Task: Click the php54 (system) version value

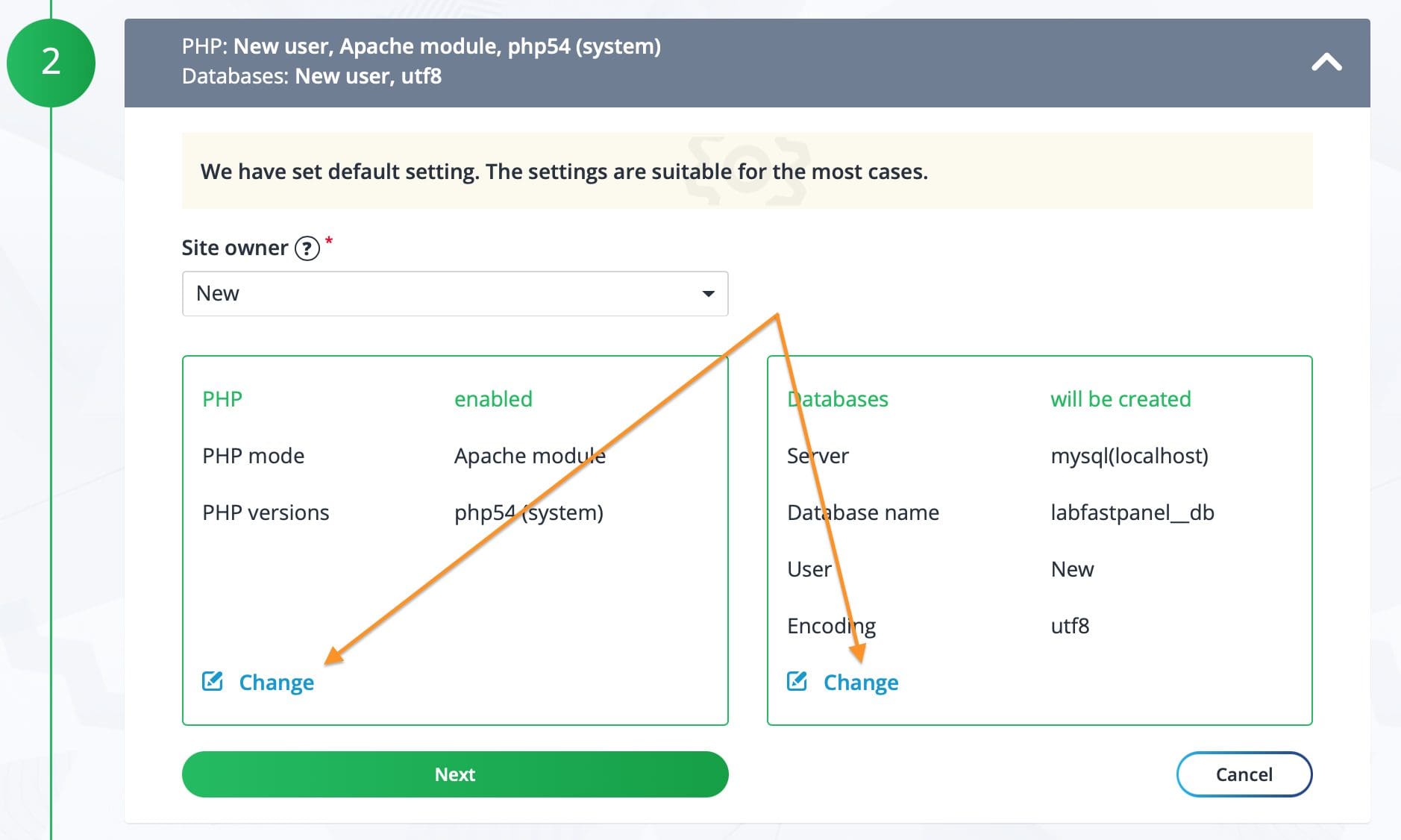Action: [528, 513]
